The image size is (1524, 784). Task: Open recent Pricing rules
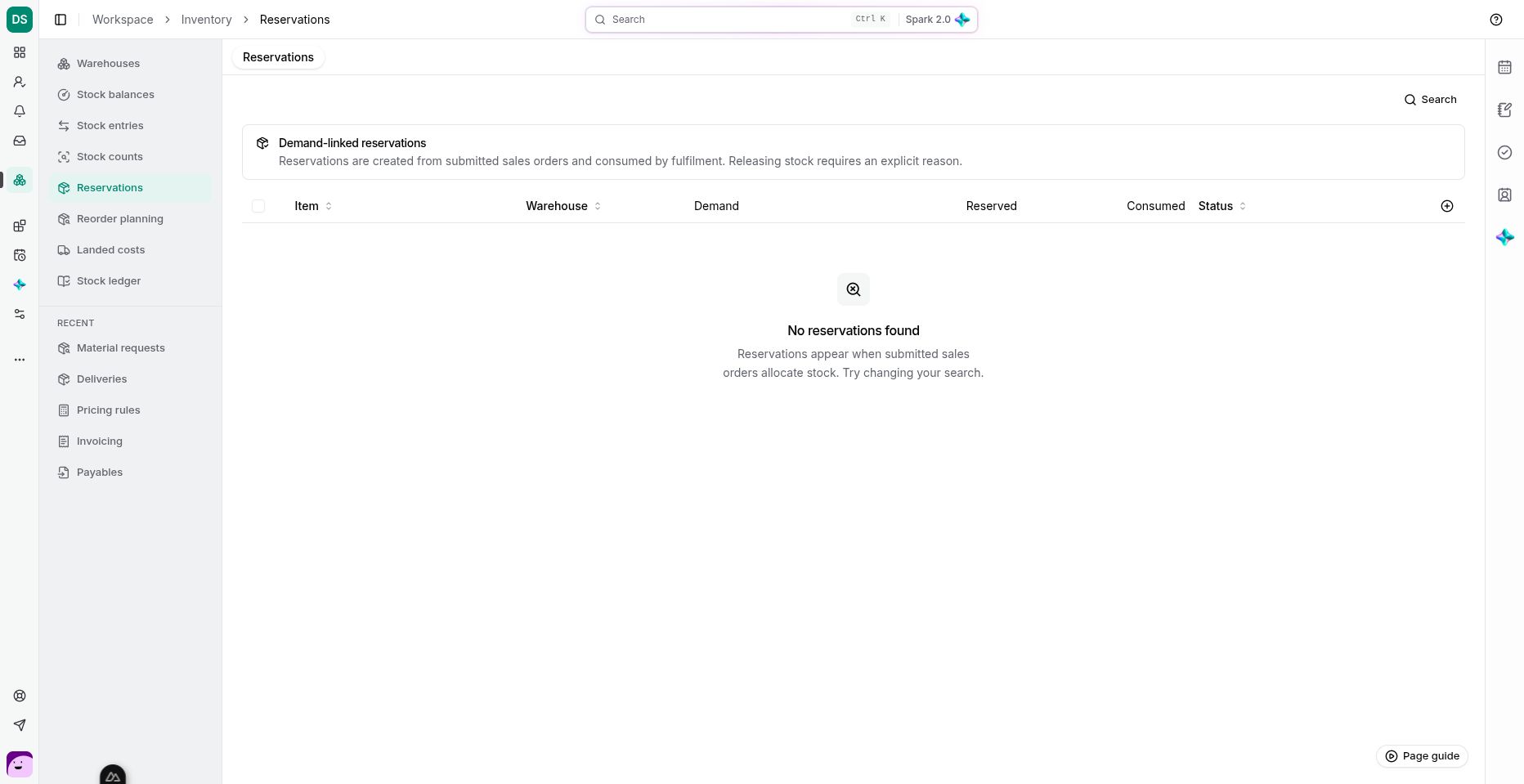[x=130, y=410]
